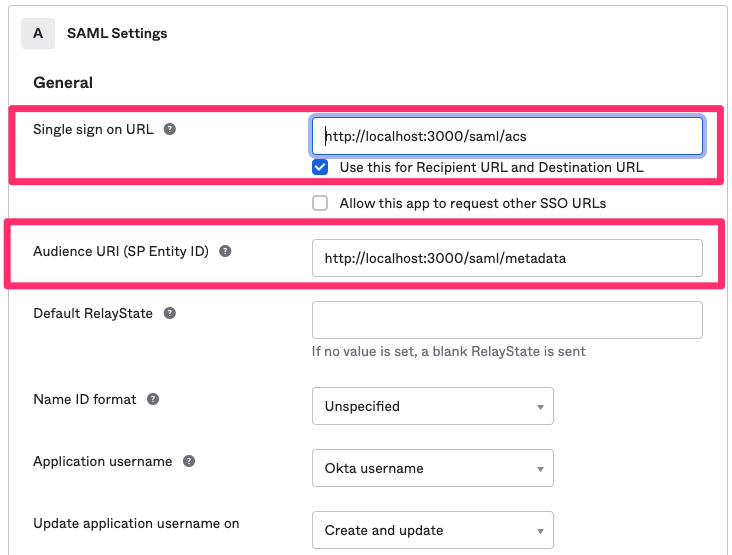
Task: Open the Name ID format dropdown
Action: 433,406
